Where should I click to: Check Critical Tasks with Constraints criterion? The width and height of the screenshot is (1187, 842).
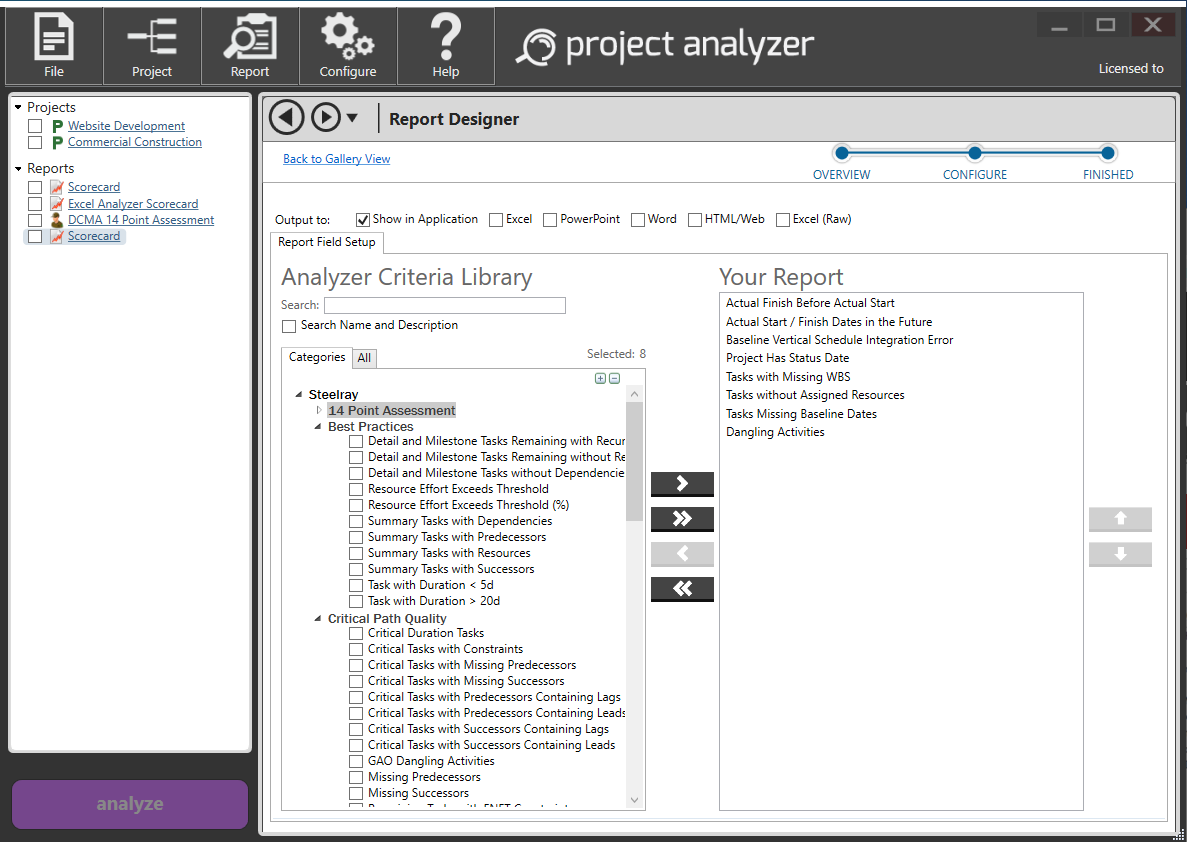pos(356,650)
